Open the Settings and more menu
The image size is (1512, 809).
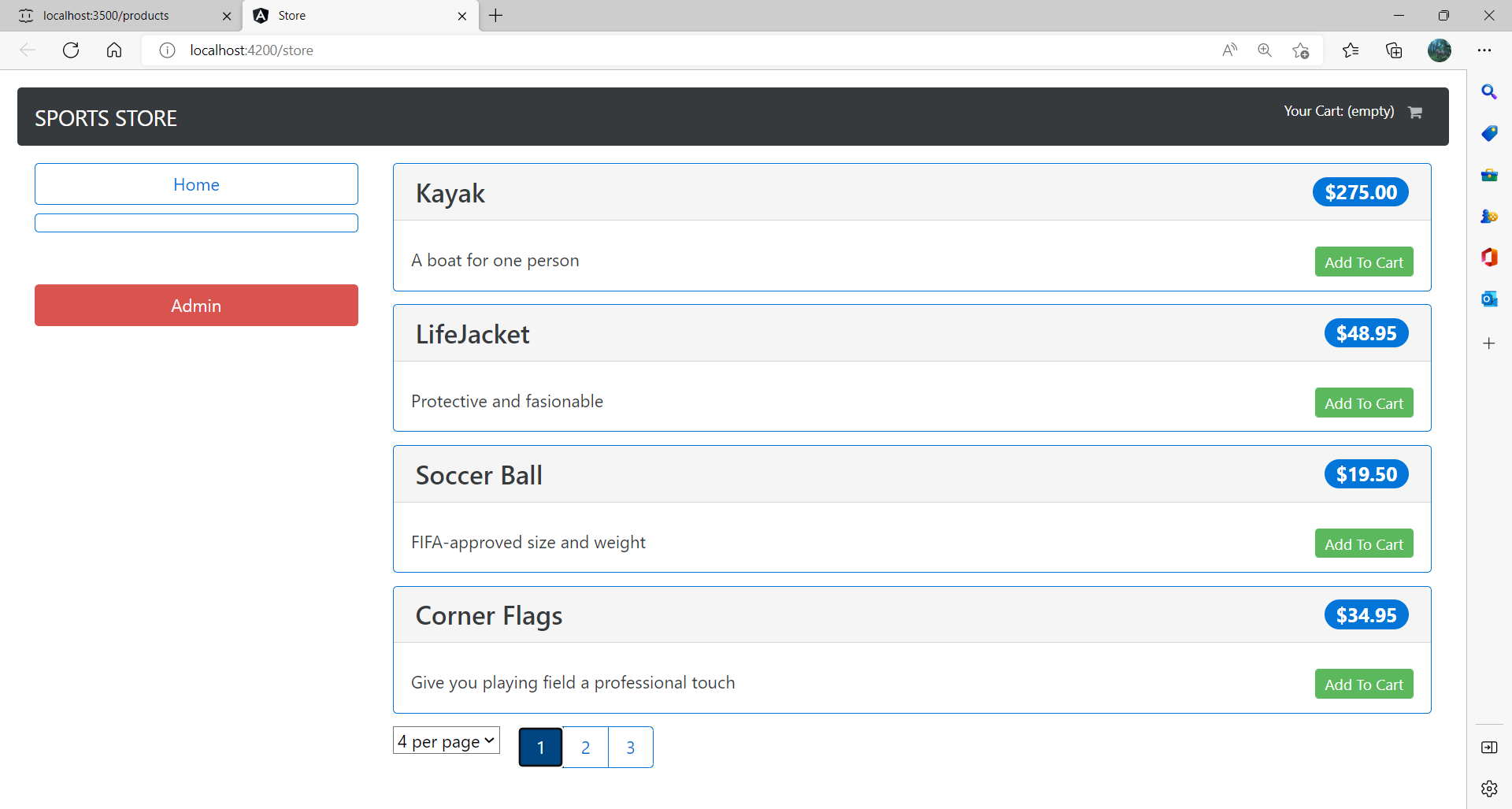click(x=1484, y=50)
